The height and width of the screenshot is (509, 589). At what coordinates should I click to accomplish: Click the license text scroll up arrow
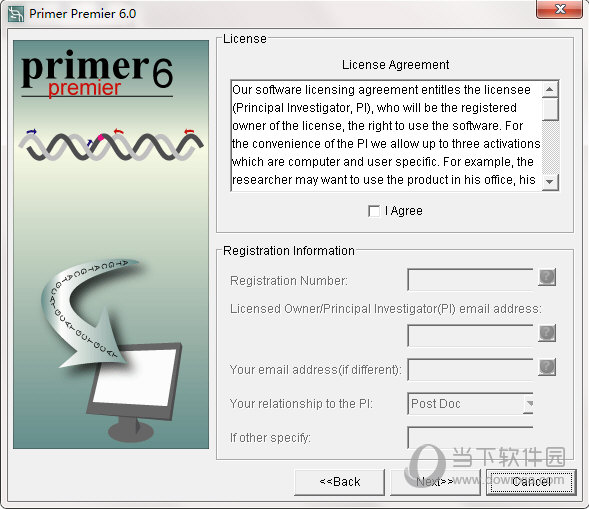tap(550, 89)
